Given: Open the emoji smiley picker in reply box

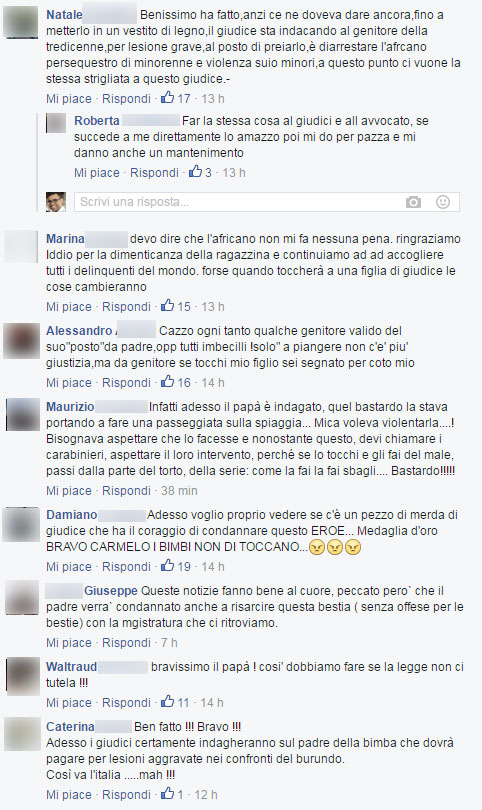Looking at the screenshot, I should tap(443, 202).
